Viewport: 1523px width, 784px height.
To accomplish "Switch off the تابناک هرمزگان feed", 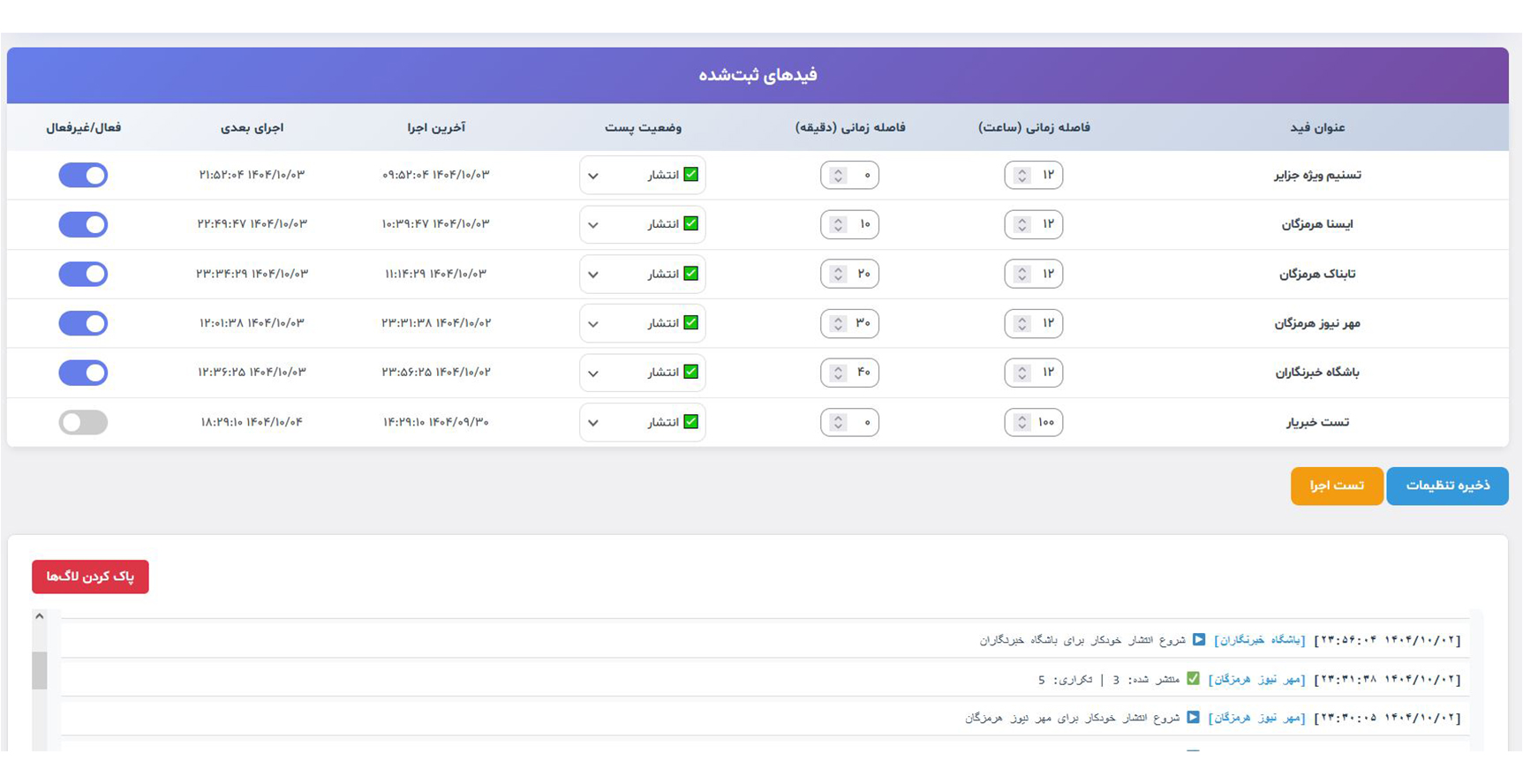I will tap(83, 274).
